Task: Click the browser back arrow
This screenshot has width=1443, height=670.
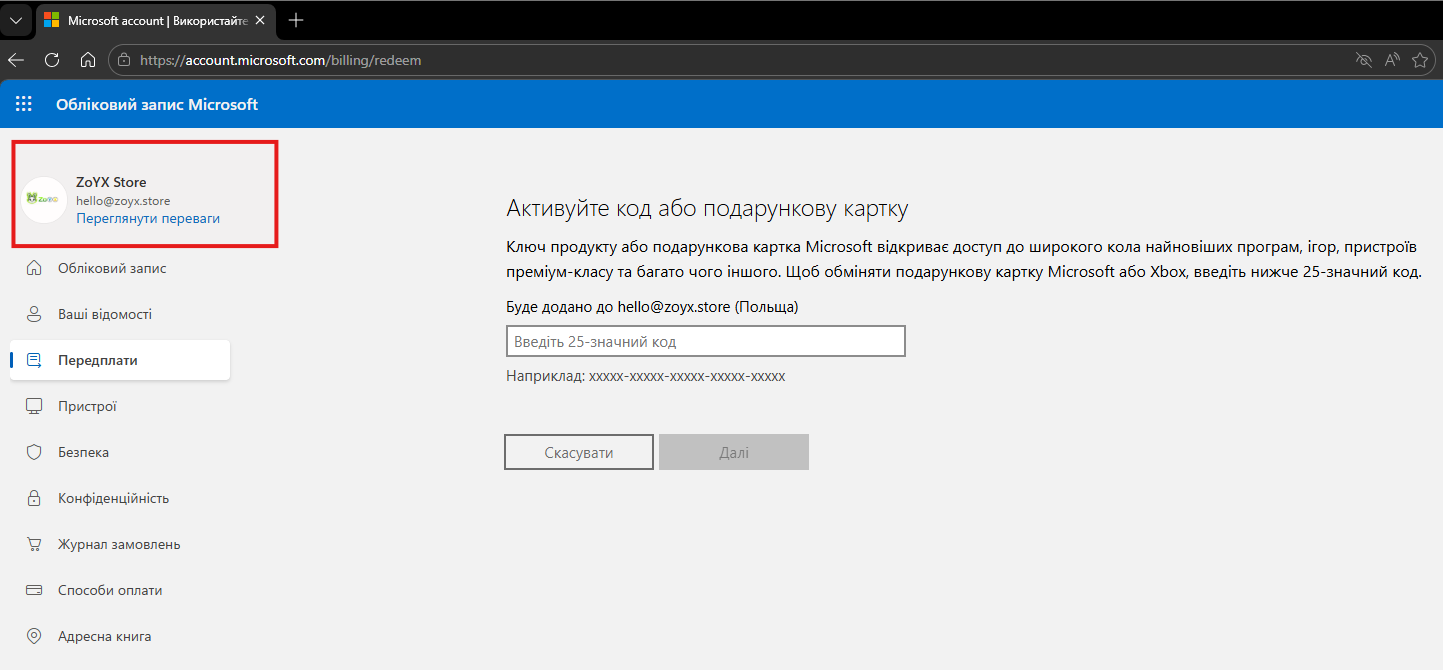Action: 16,60
